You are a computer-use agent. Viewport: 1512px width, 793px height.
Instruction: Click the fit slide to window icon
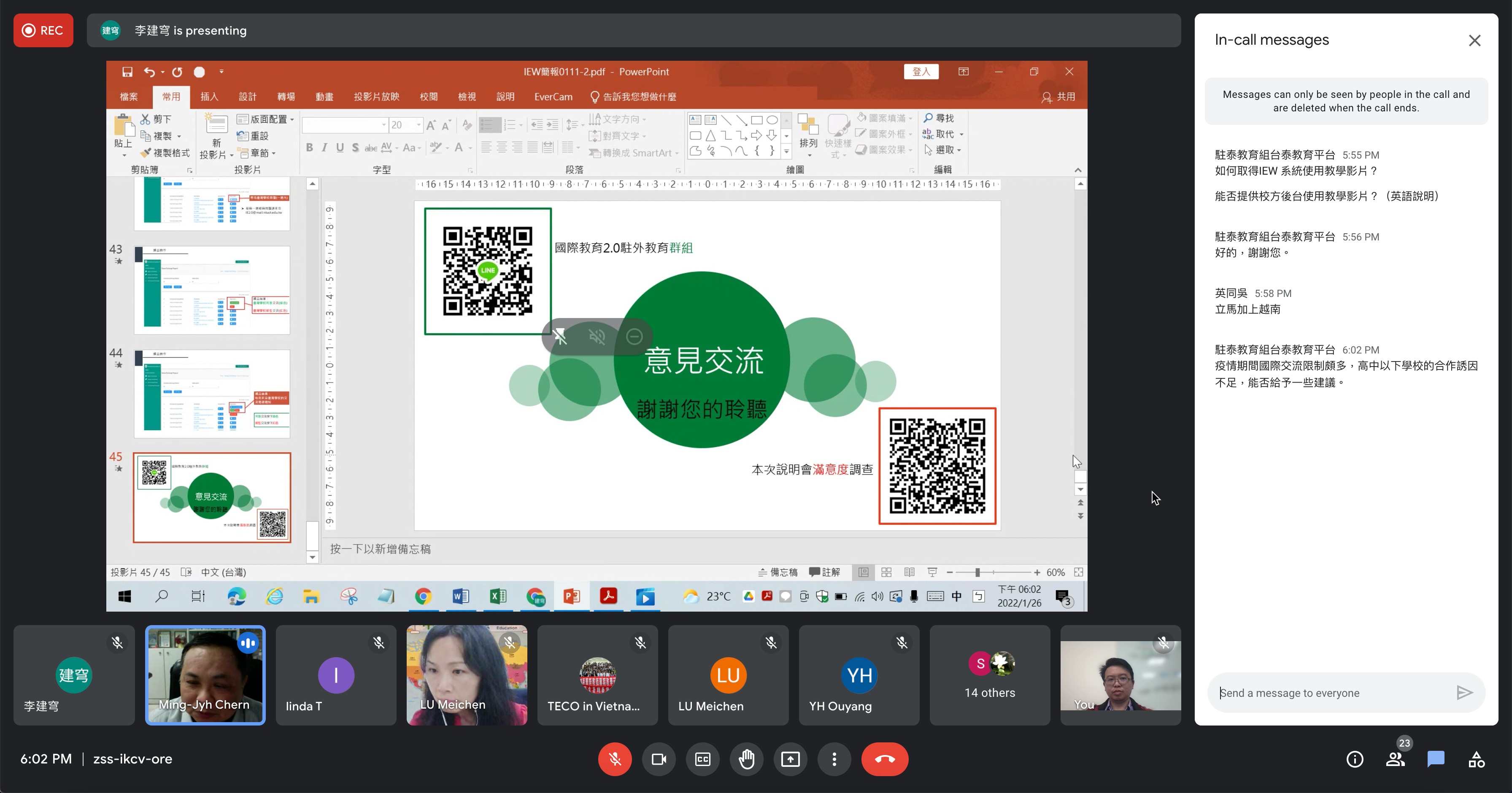pyautogui.click(x=1078, y=572)
